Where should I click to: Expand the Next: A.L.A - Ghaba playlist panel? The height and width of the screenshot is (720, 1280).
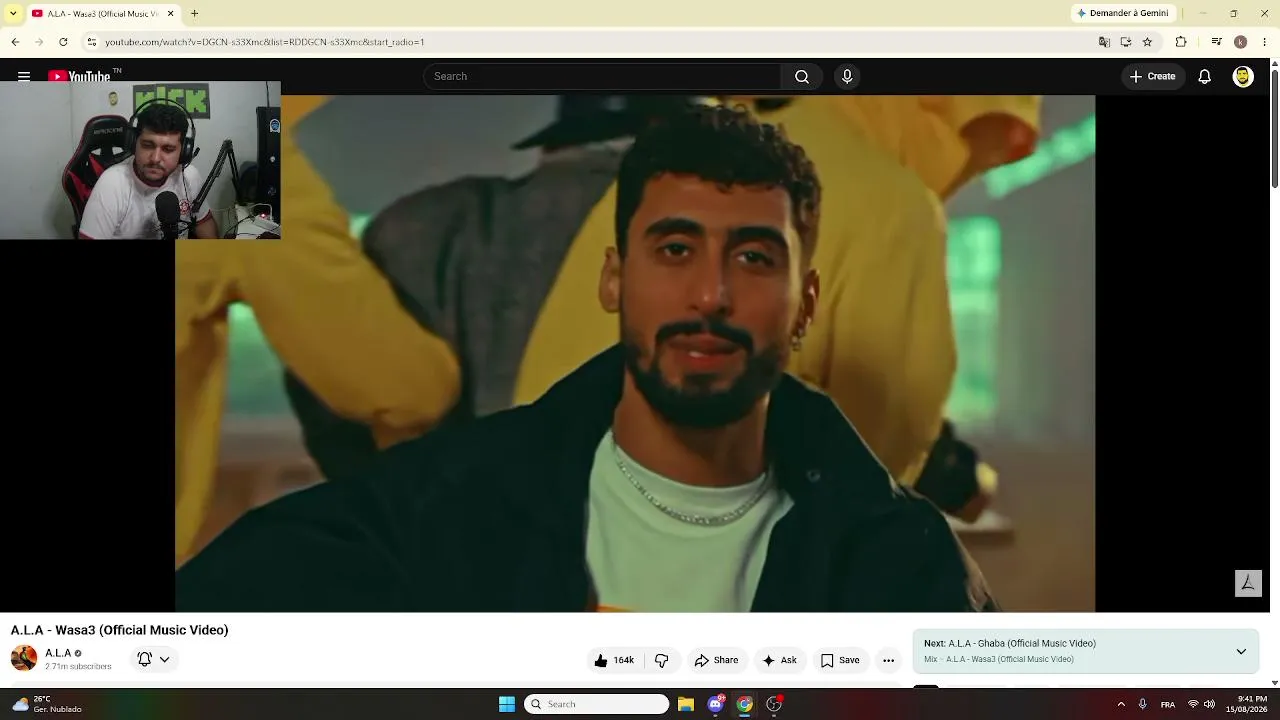pos(1241,651)
